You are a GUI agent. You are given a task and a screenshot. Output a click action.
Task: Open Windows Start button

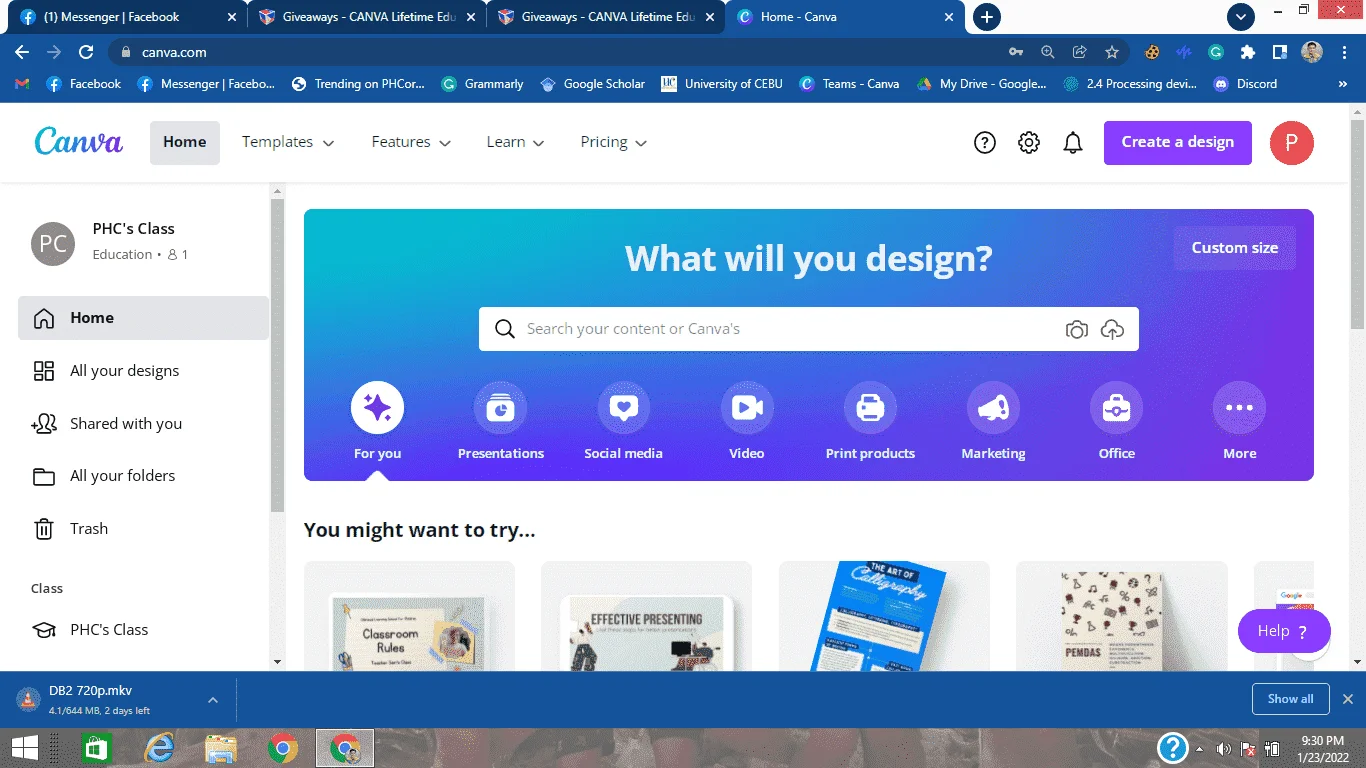pos(24,748)
